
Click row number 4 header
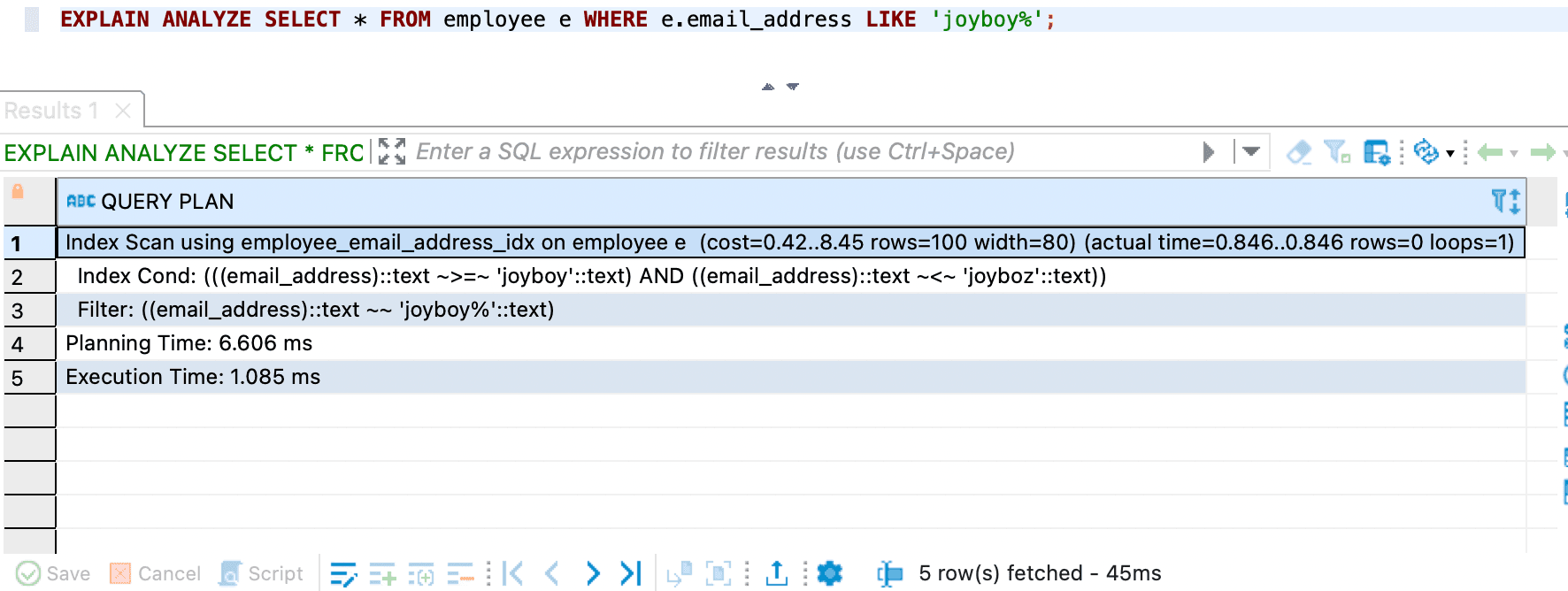[x=29, y=344]
